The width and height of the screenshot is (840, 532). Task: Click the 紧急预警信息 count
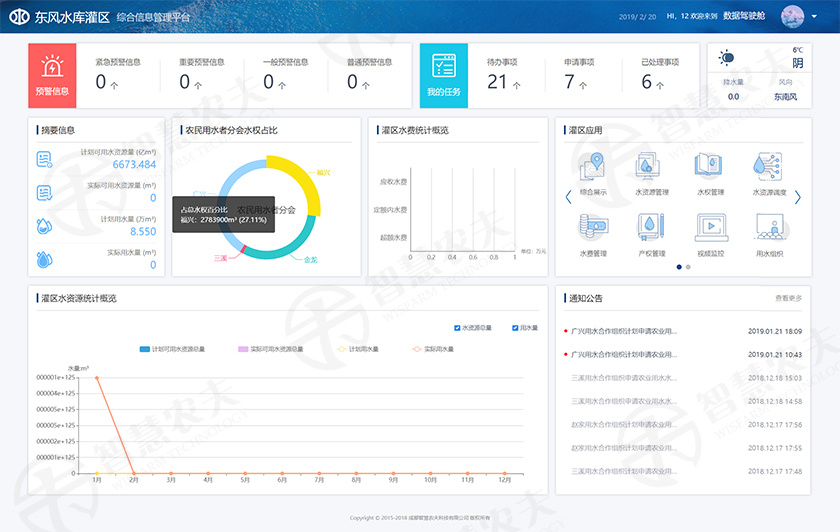coord(101,82)
